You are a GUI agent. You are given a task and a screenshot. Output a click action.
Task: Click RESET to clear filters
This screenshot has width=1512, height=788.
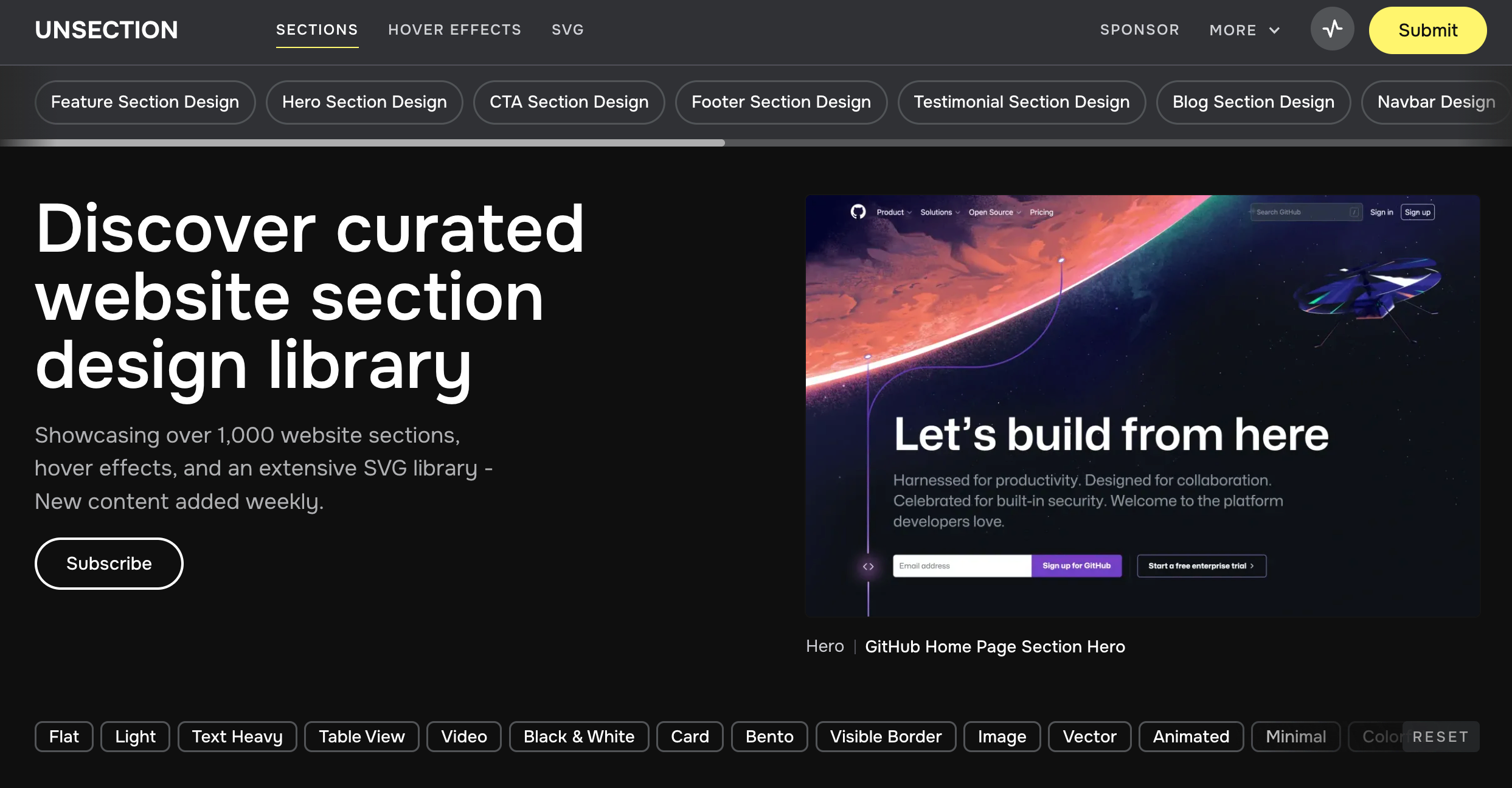[x=1441, y=736]
